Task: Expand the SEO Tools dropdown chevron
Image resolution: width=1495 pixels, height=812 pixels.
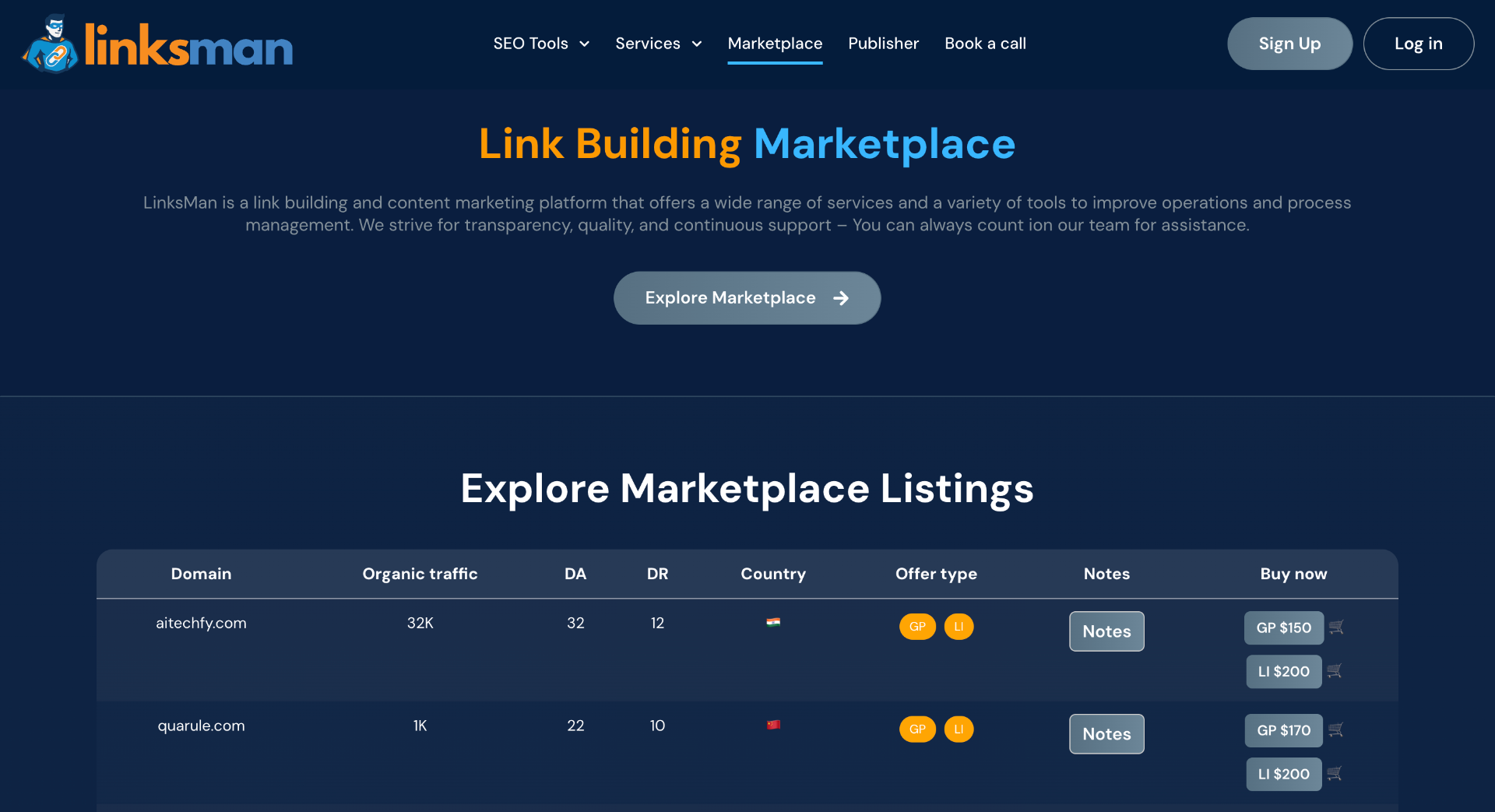Action: coord(584,44)
